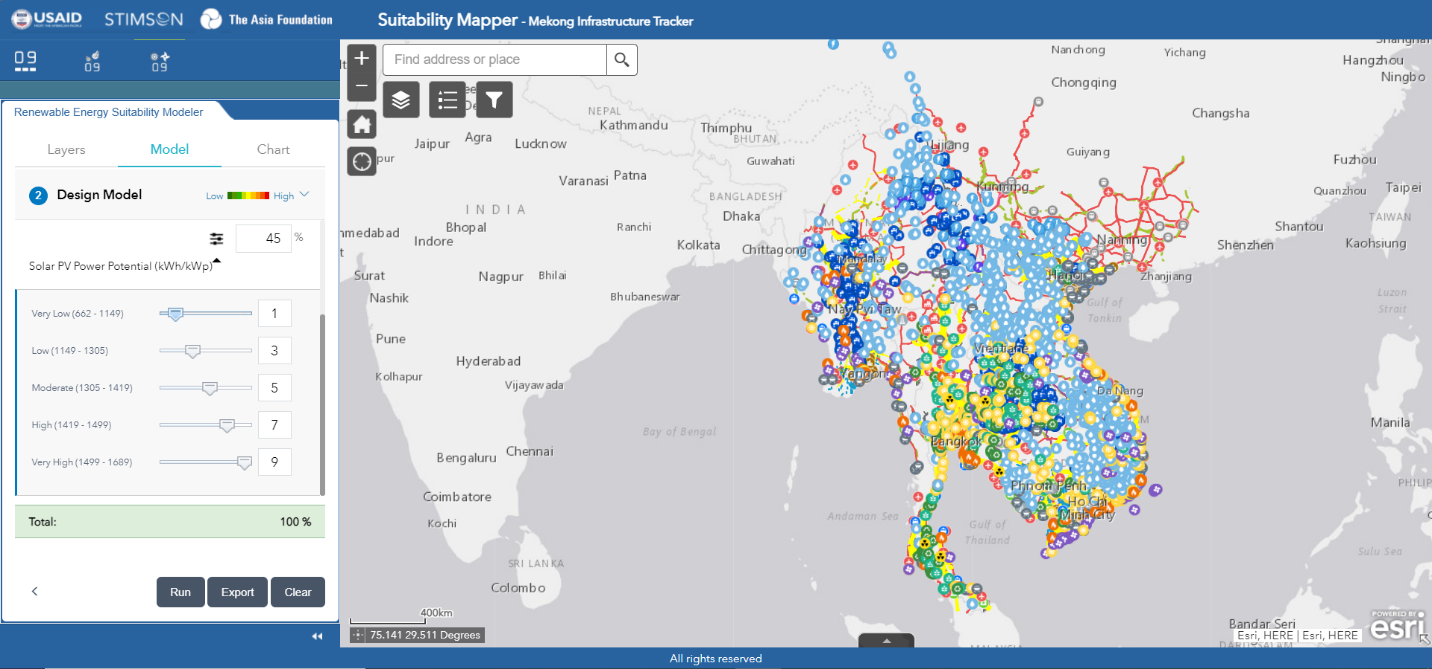The width and height of the screenshot is (1432, 669).
Task: Switch to the Layers tab
Action: [x=66, y=150]
